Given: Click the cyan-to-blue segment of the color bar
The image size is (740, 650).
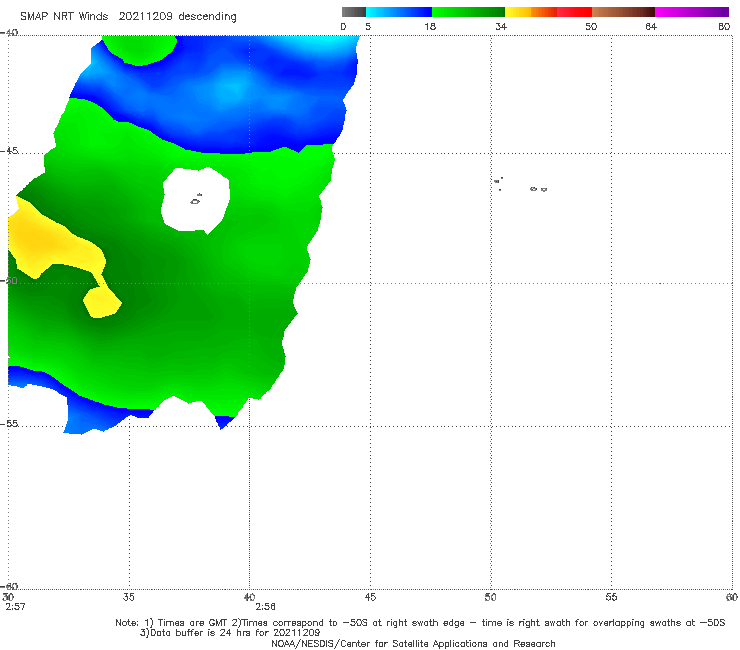Looking at the screenshot, I should point(399,12).
